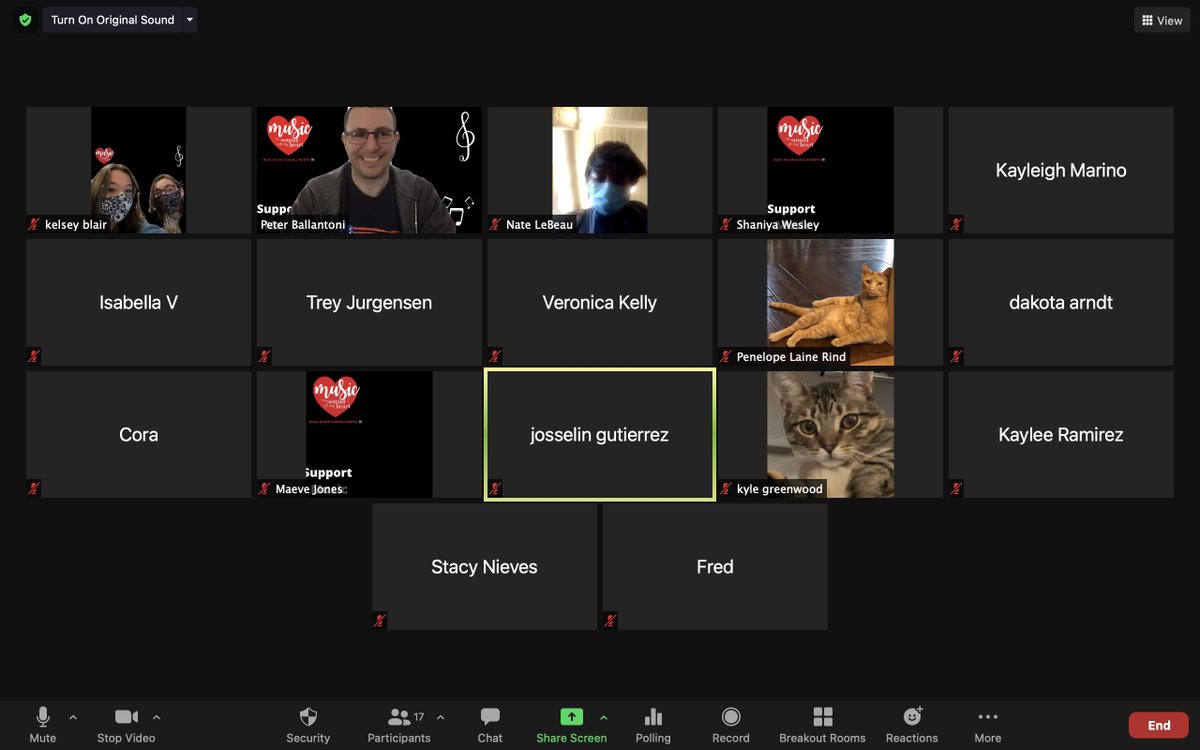Open Reactions picker

[x=912, y=725]
